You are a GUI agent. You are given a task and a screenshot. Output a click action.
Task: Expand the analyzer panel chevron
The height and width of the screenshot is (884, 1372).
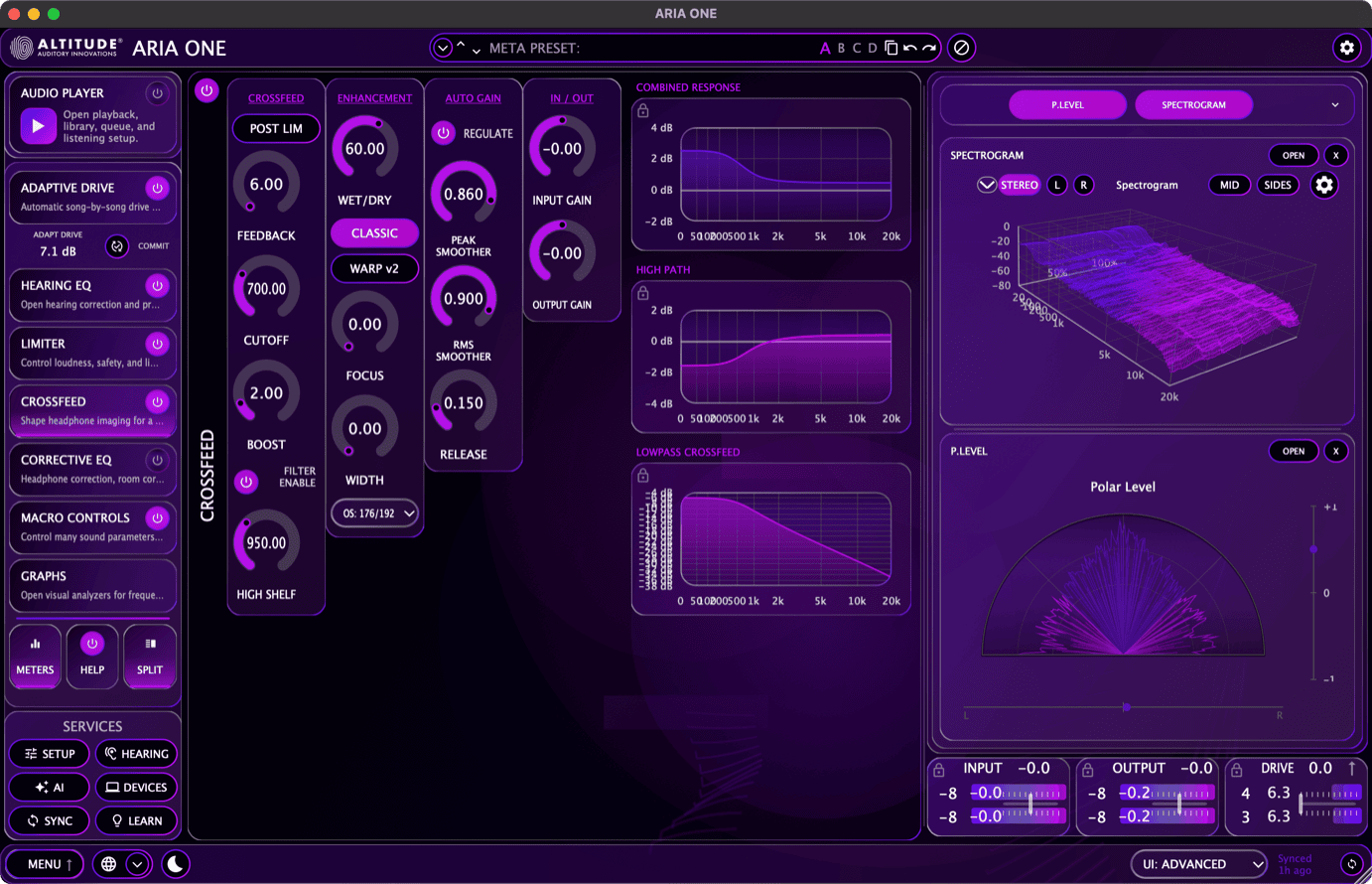(x=1335, y=104)
